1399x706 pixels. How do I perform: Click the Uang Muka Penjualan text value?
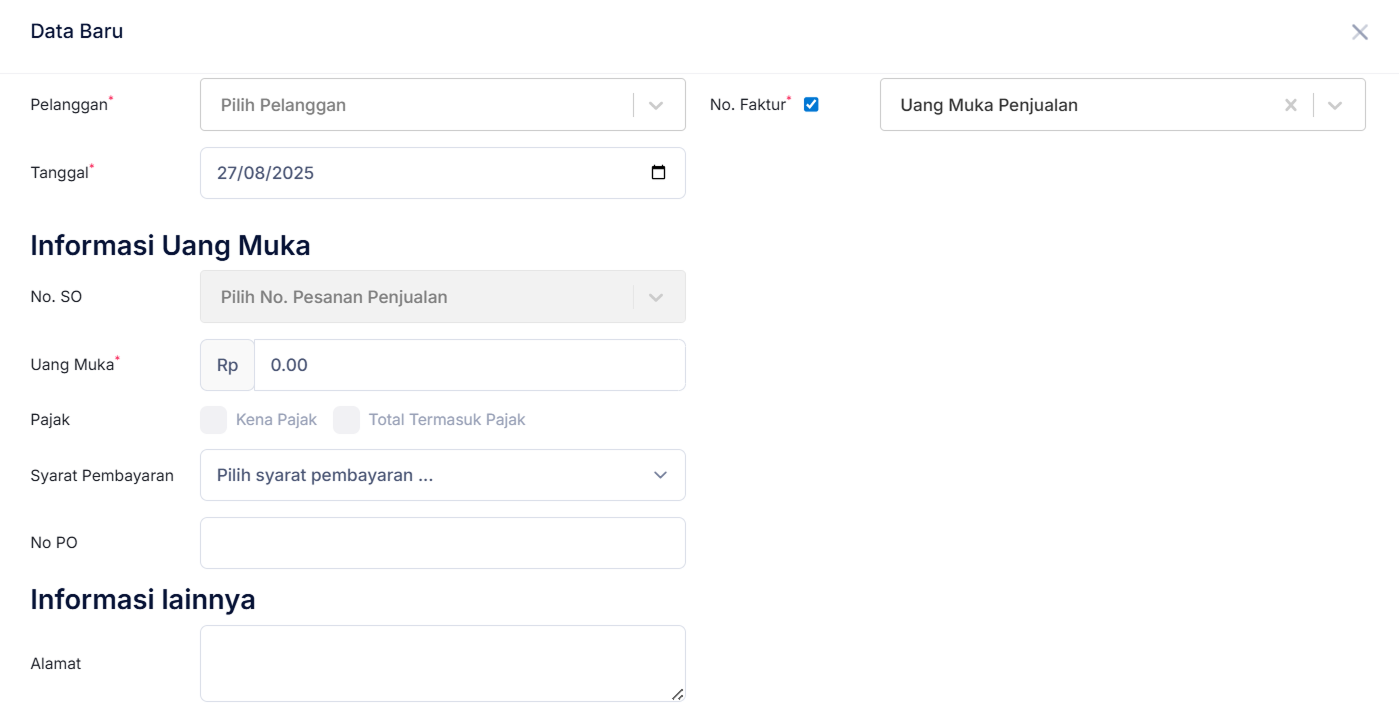tap(988, 105)
